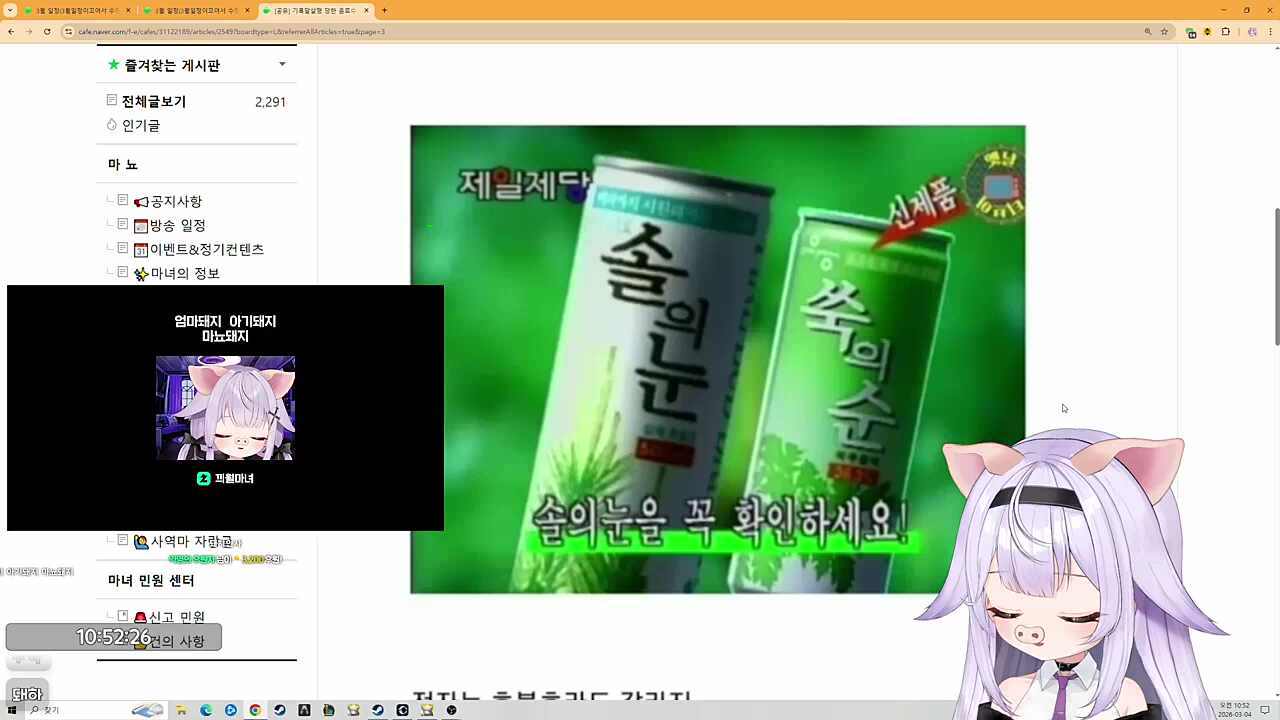Image resolution: width=1280 pixels, height=720 pixels.
Task: Click the page reload icon
Action: tap(47, 32)
